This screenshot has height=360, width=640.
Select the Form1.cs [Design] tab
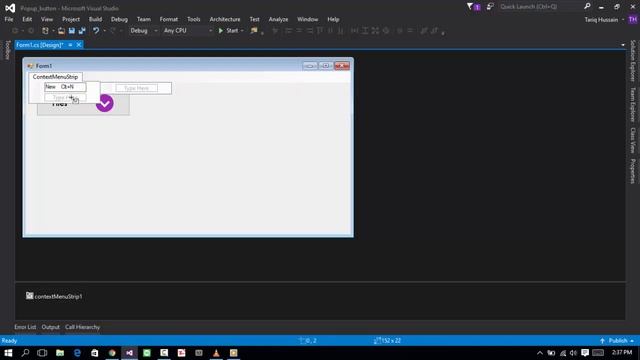click(40, 45)
